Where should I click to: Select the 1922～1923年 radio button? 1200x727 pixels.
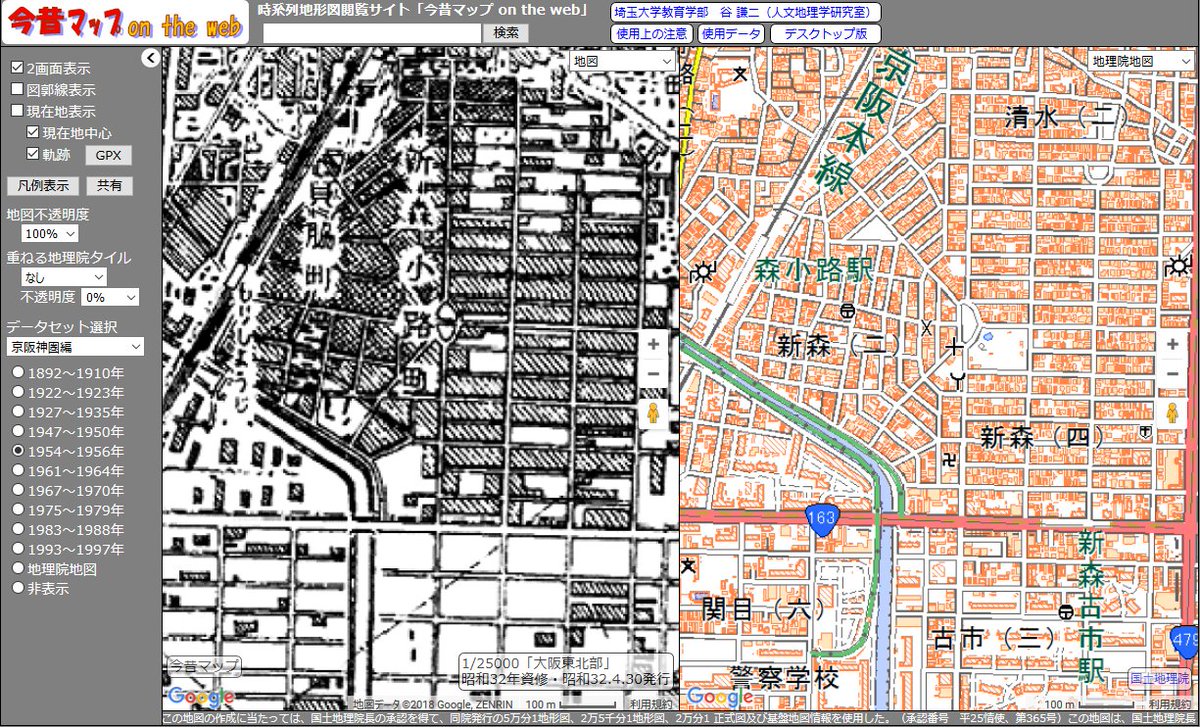[17, 392]
